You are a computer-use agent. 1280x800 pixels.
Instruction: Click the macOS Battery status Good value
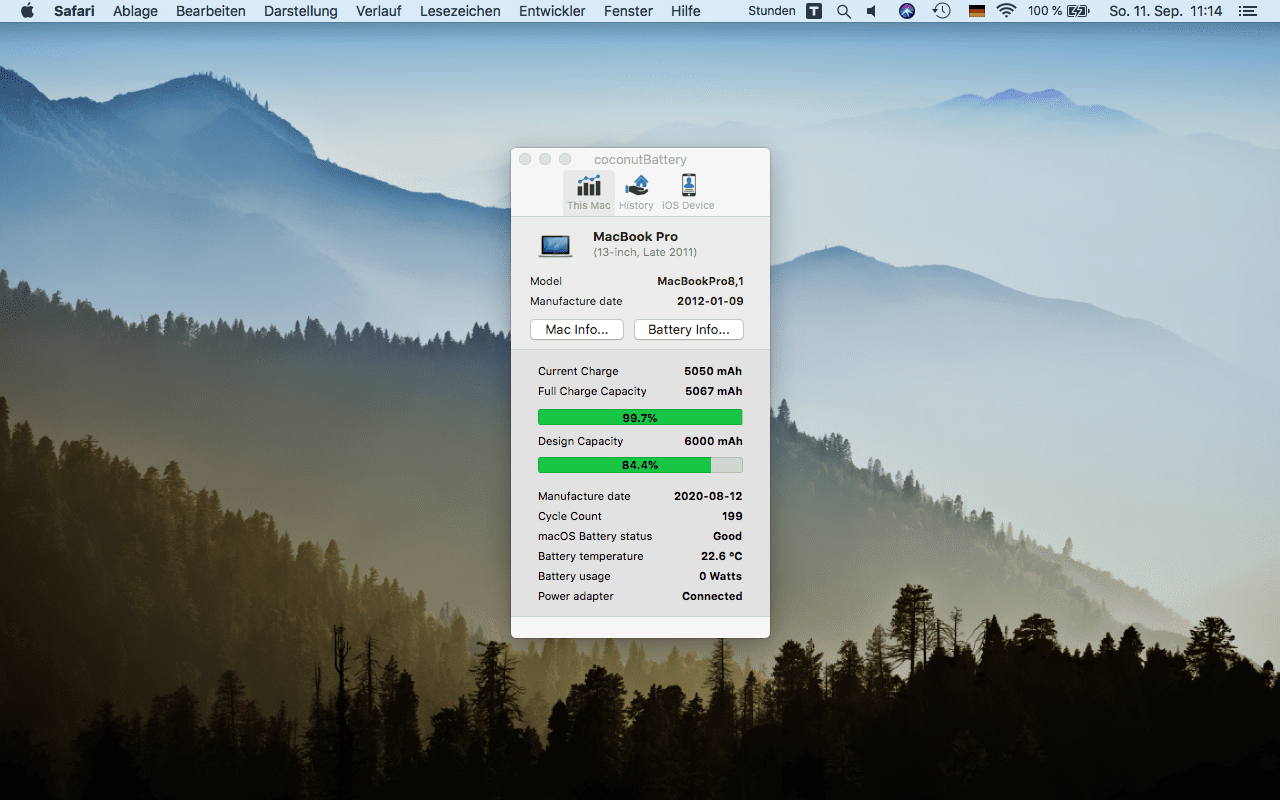tap(727, 536)
